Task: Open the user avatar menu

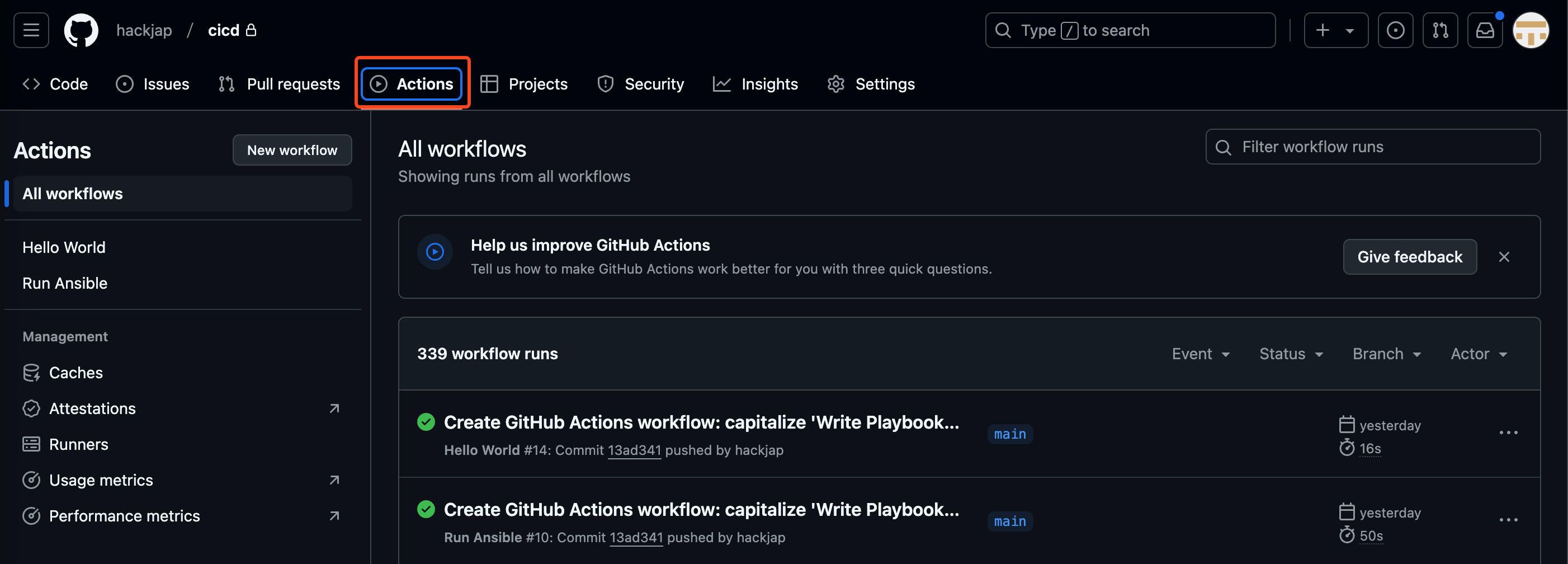Action: (1531, 30)
